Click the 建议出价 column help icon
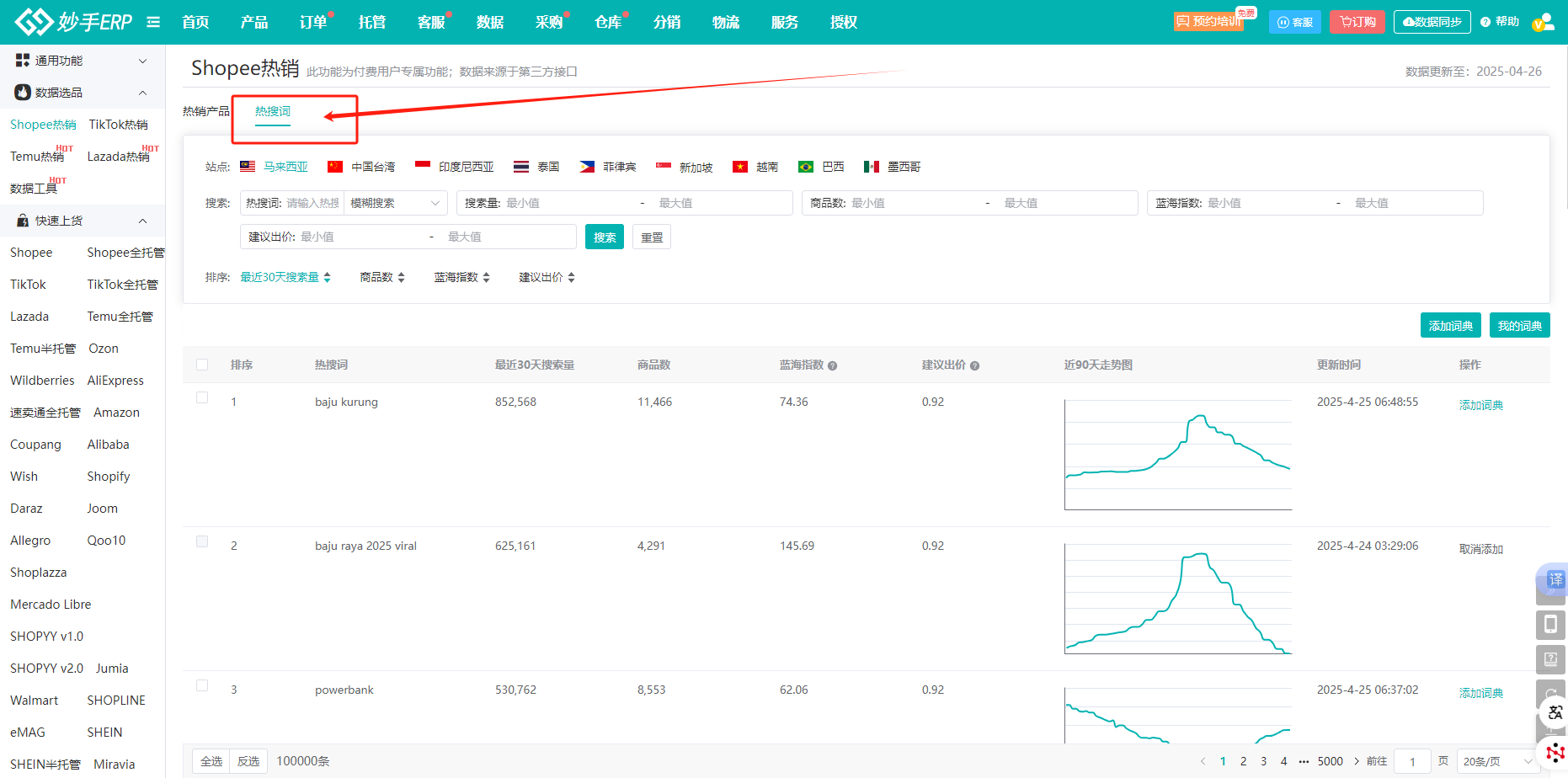 pos(974,366)
